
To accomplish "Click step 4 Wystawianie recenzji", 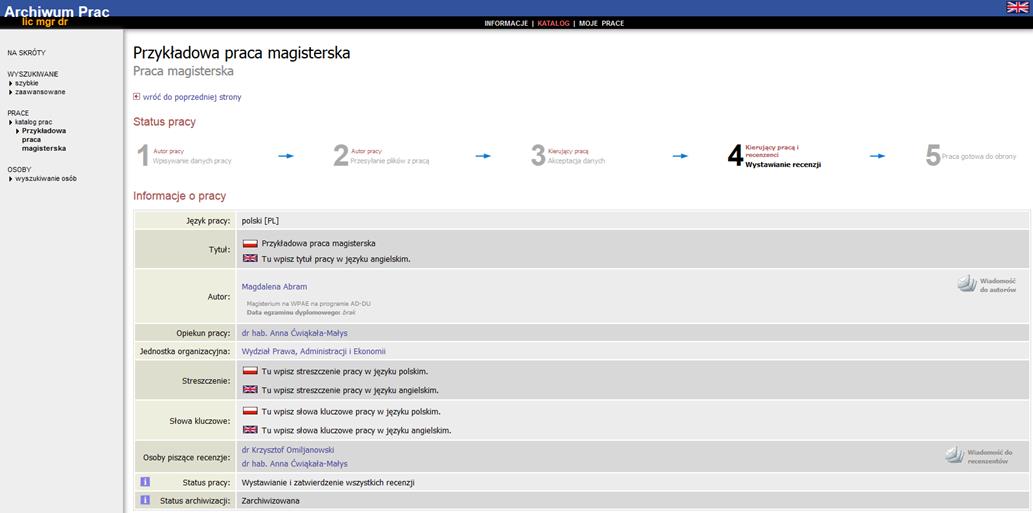I will pos(774,156).
